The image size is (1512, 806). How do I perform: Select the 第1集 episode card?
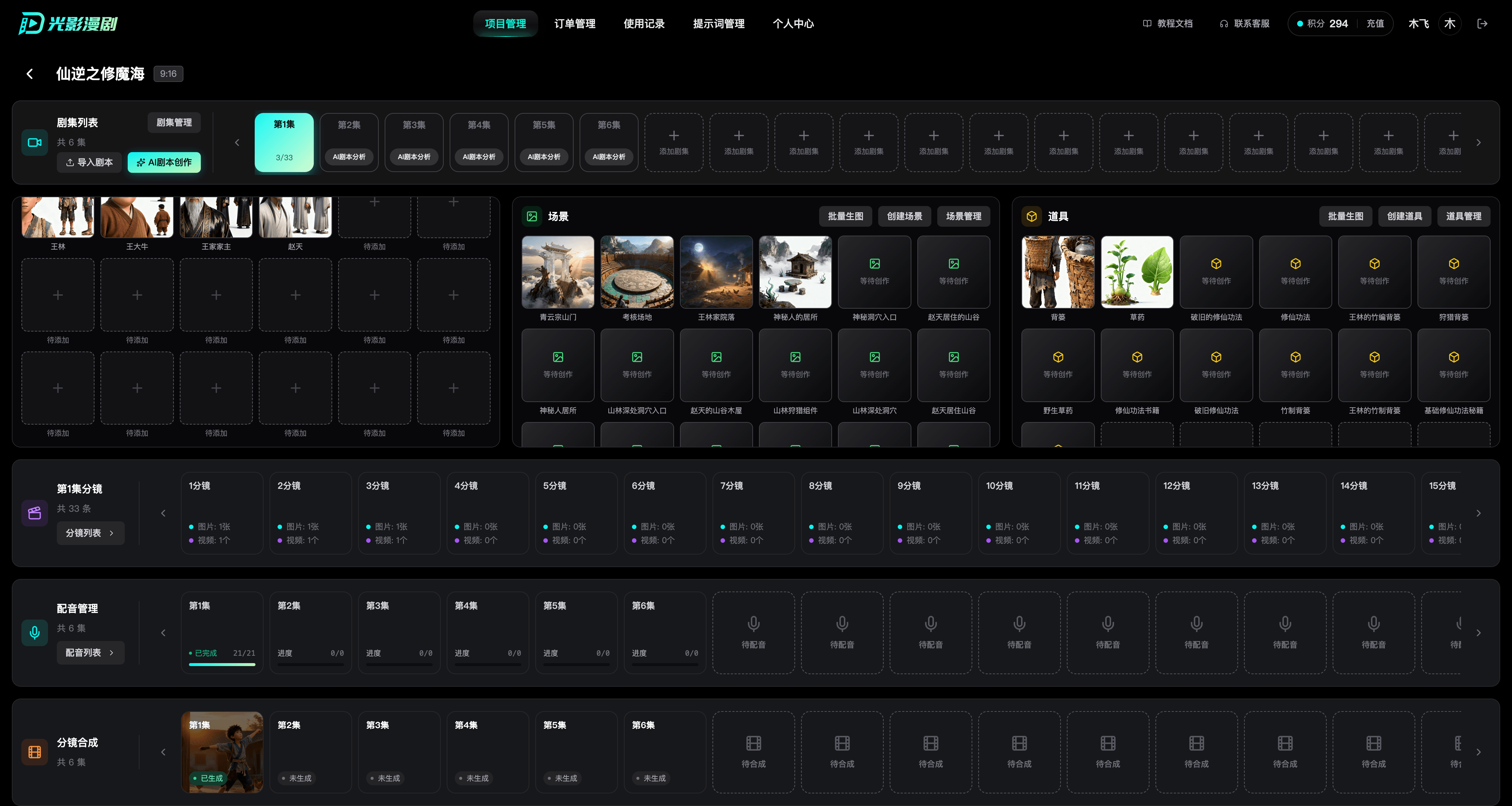click(284, 143)
